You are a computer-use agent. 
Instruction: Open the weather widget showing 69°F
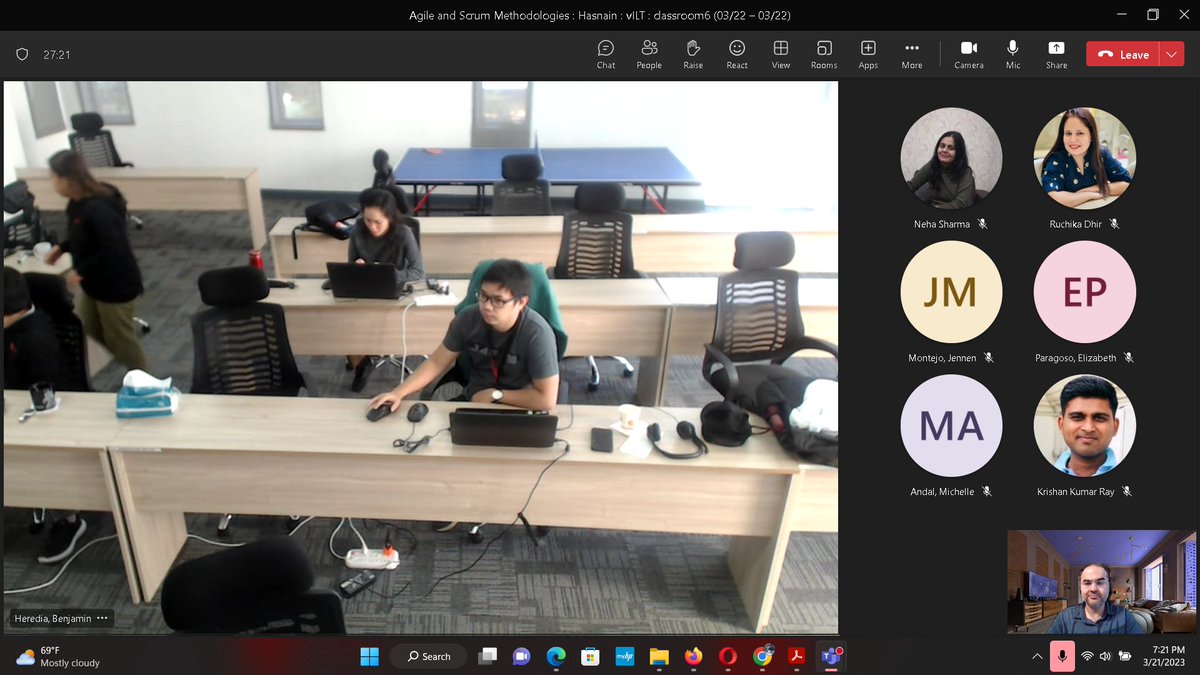point(58,656)
